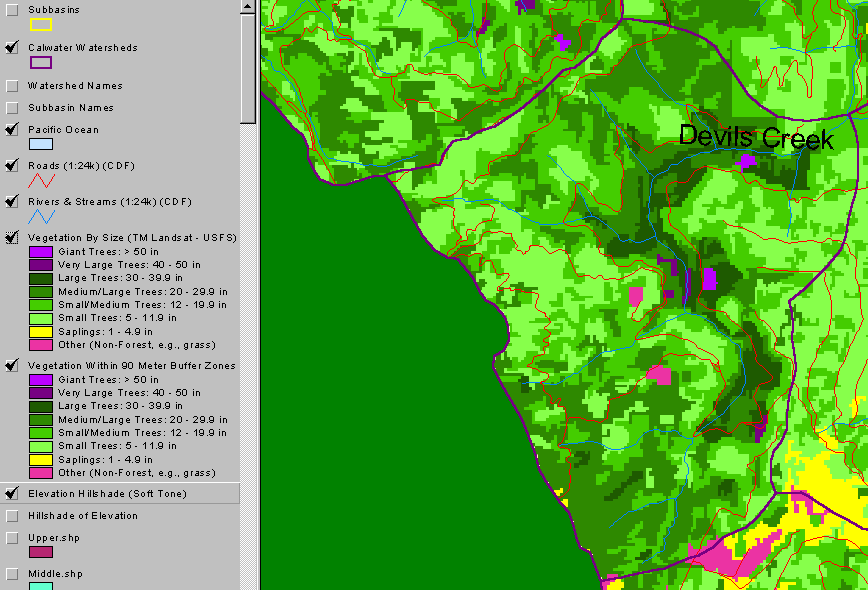Select Other Non-Forest swatch in Buffer Zones legend
The width and height of the screenshot is (868, 590).
(41, 473)
